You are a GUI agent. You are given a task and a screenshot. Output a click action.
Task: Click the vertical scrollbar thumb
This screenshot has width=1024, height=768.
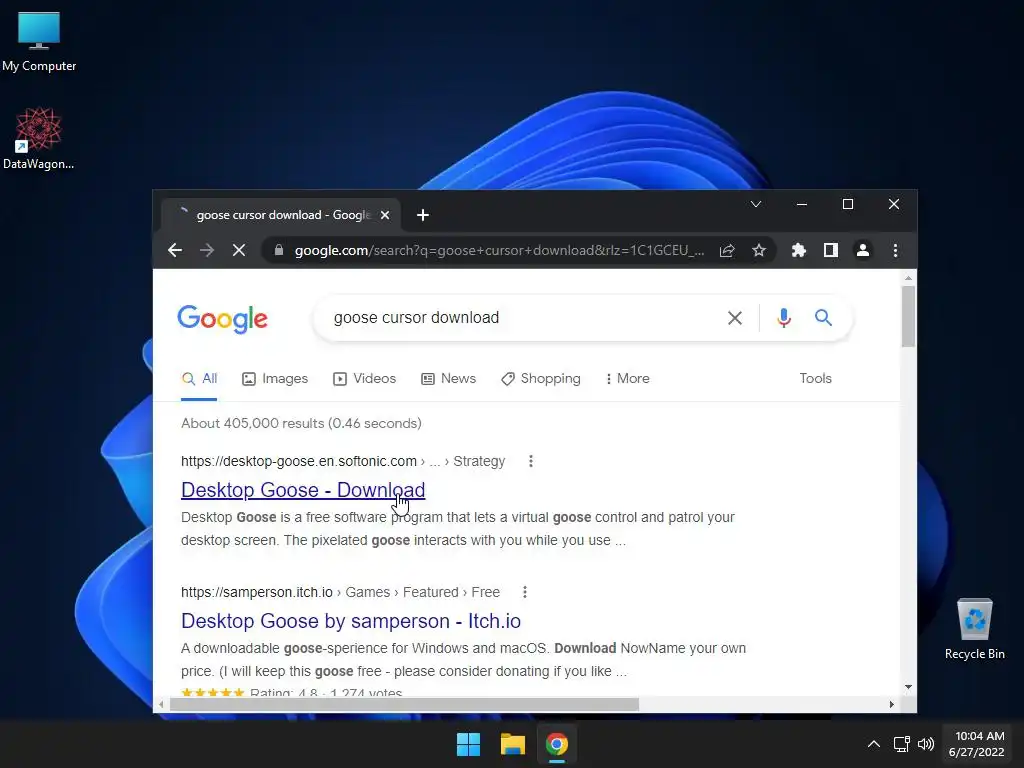[908, 317]
